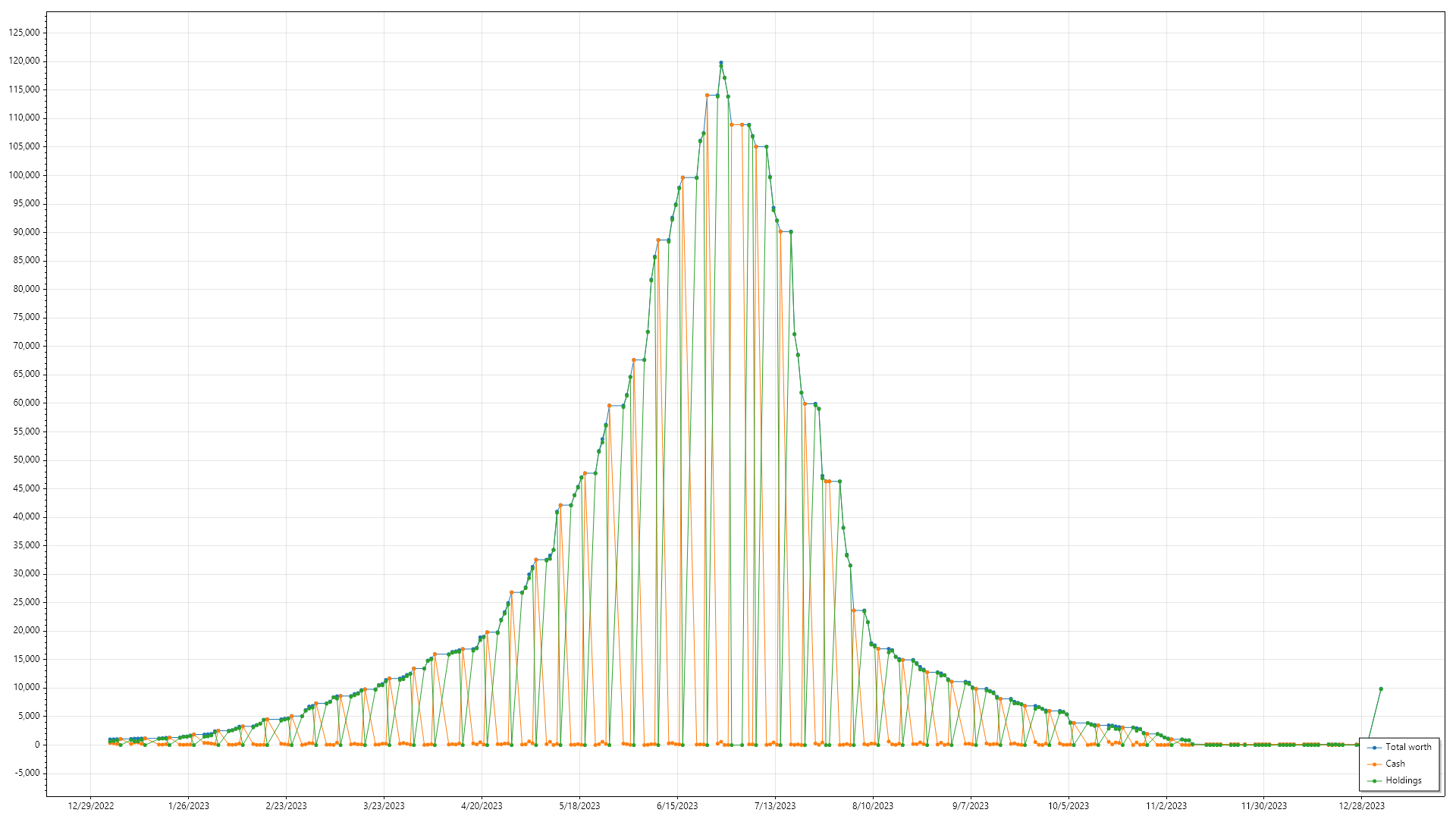
Task: Click the 8/10/2023 date axis label
Action: (x=873, y=806)
